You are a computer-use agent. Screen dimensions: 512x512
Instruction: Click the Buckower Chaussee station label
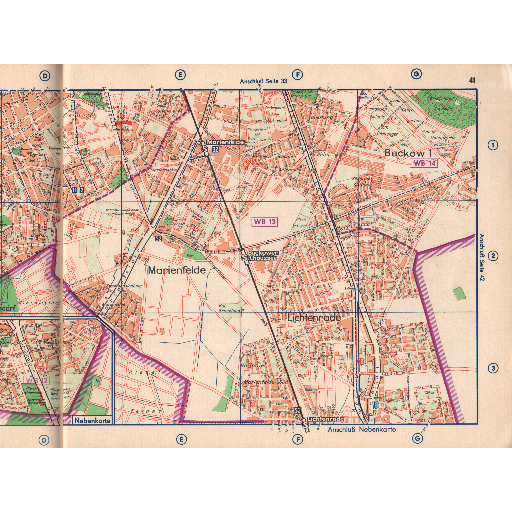(x=263, y=255)
